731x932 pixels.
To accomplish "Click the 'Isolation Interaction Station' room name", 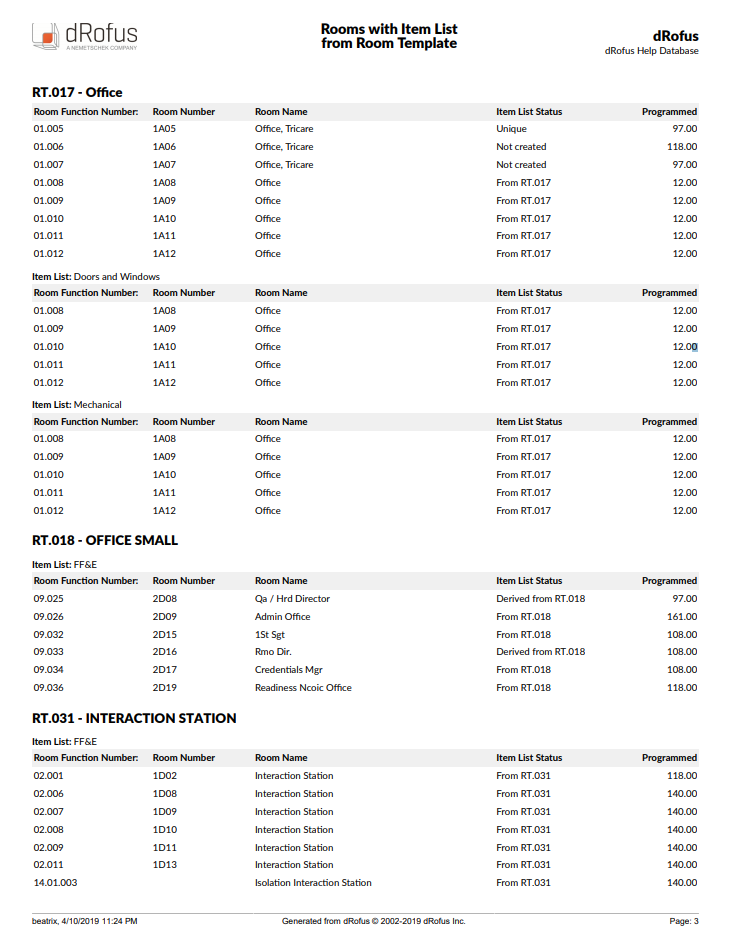I will pos(313,883).
